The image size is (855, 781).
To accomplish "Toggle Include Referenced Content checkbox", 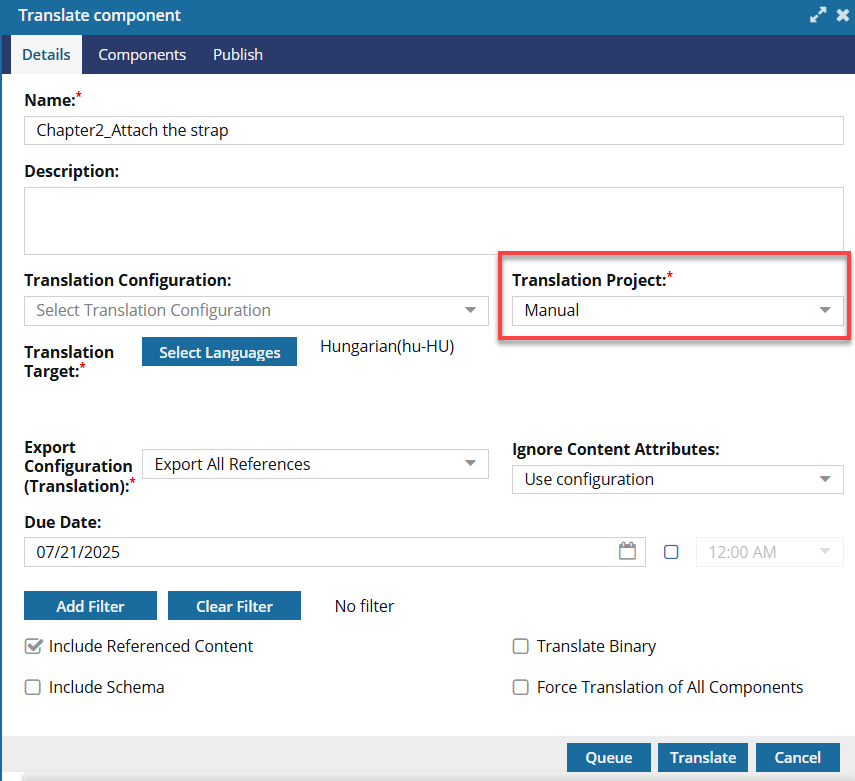I will [x=33, y=646].
